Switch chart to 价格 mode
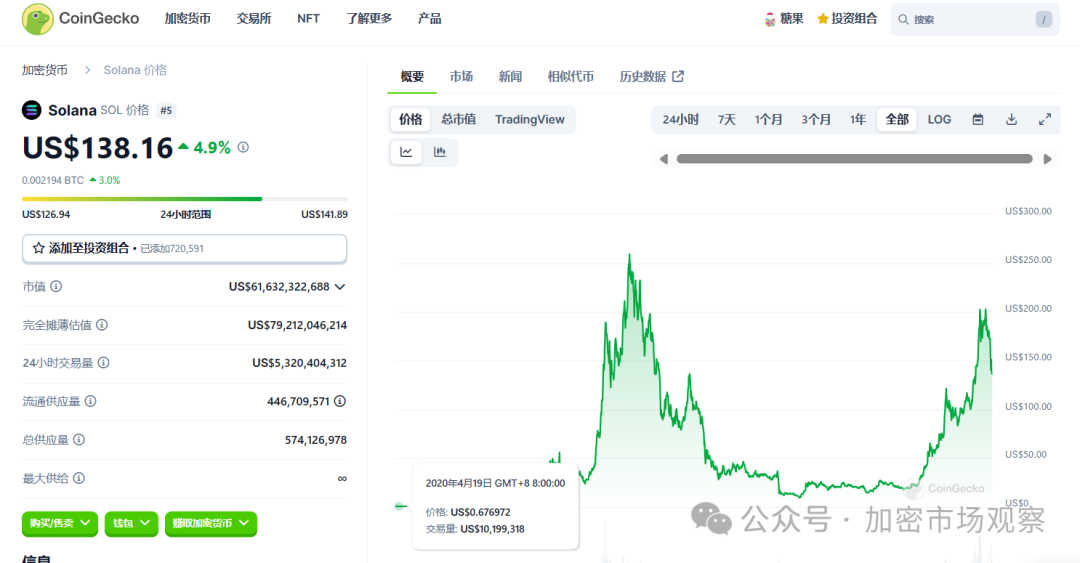Image resolution: width=1080 pixels, height=563 pixels. pos(411,119)
